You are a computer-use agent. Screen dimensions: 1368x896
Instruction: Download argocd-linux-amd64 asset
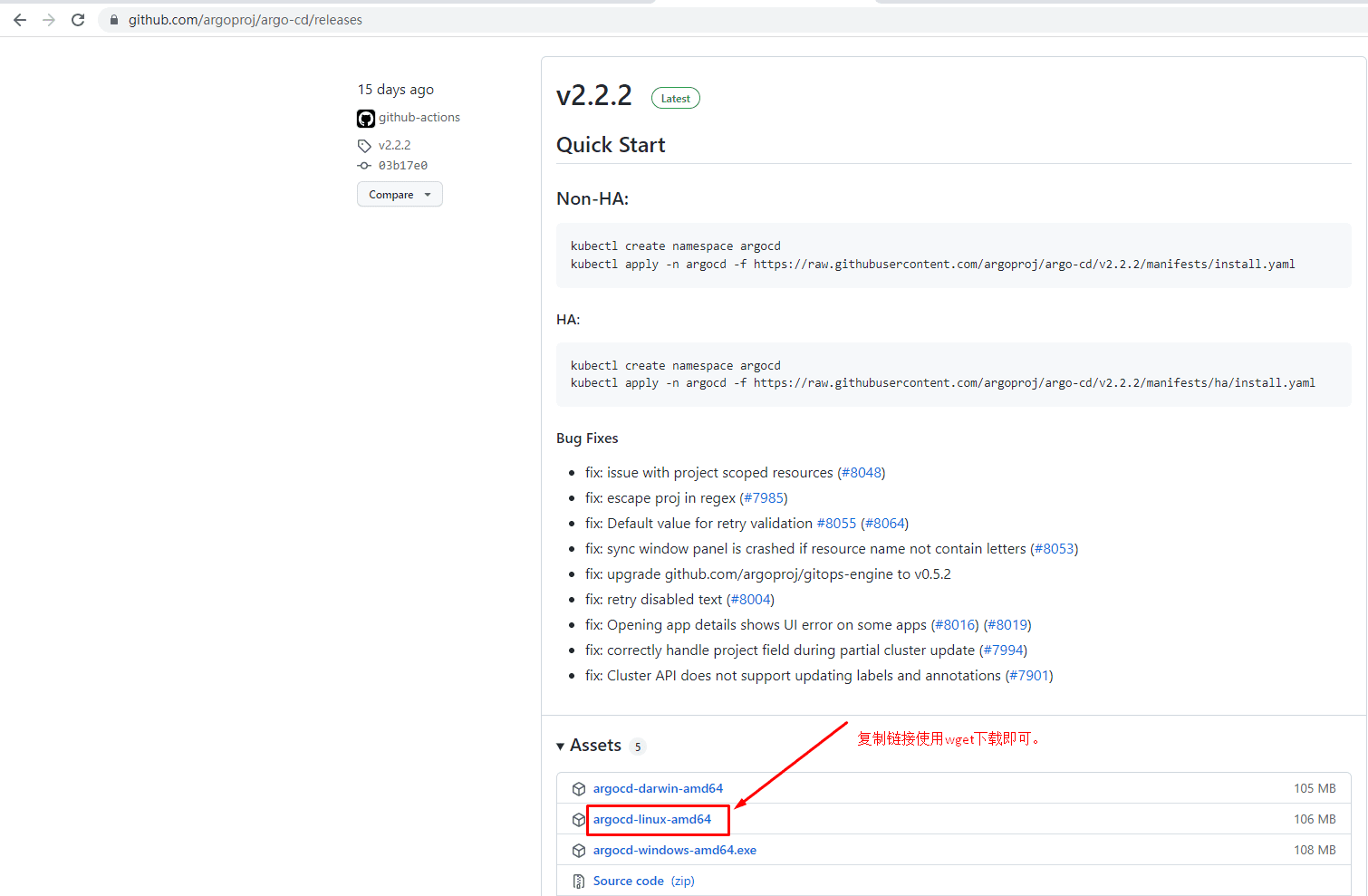click(x=652, y=819)
